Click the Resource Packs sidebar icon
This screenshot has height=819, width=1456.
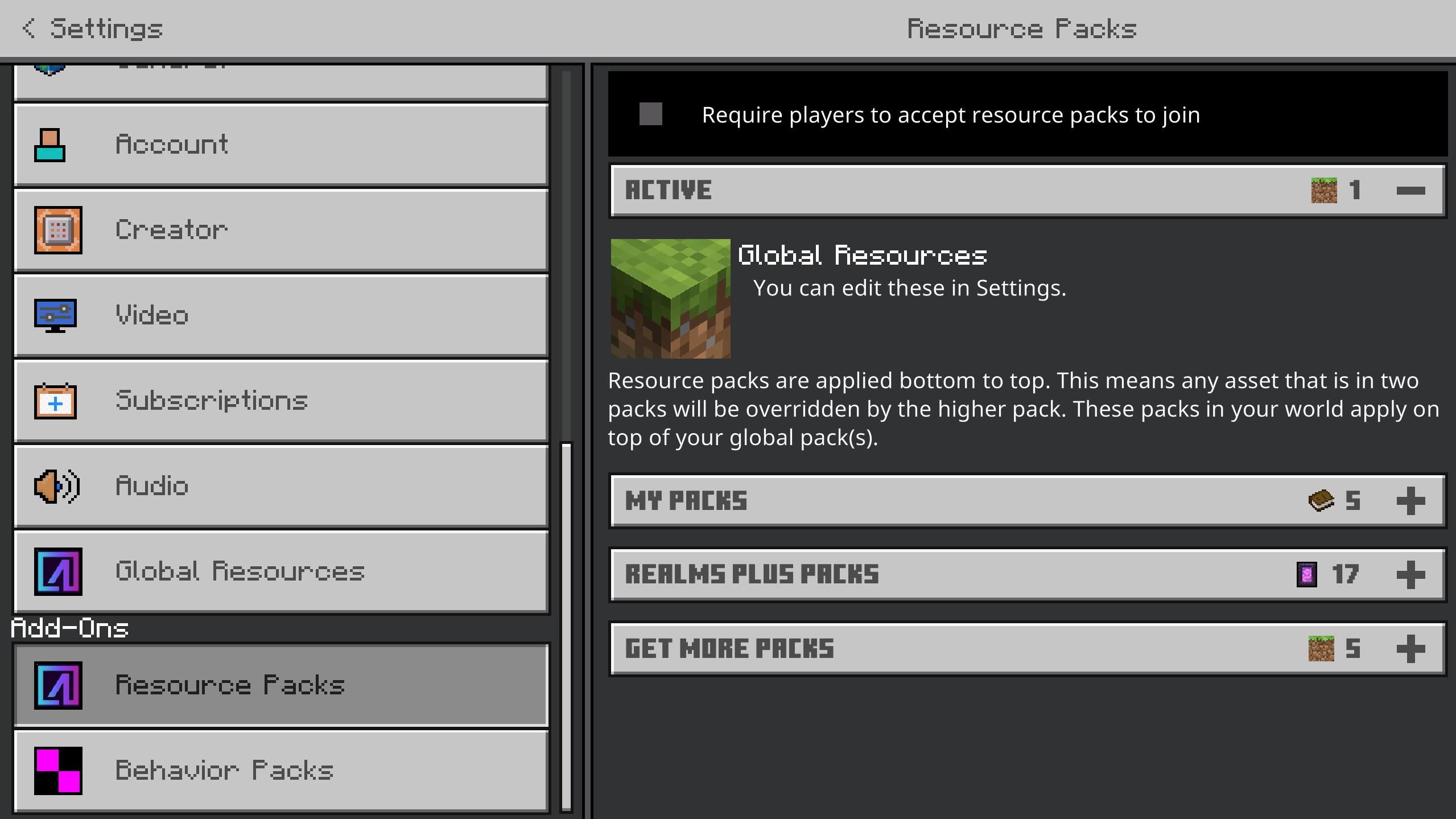58,685
